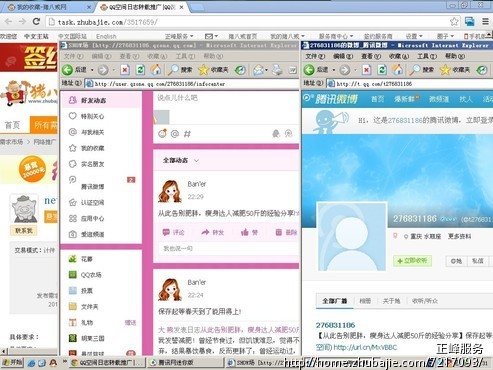Bookmark this page with the Chrome star
493x370 pixels.
[454, 22]
